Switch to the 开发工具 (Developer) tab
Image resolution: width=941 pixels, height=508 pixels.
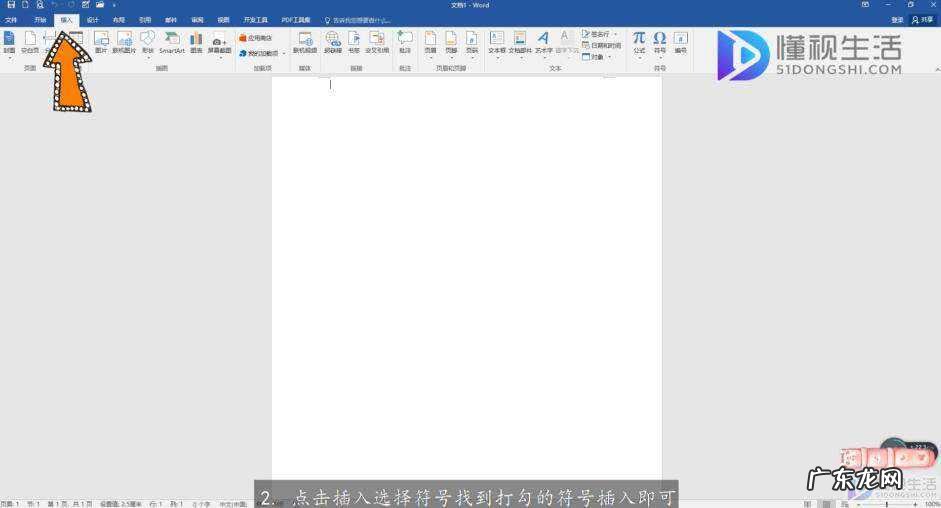click(x=256, y=20)
